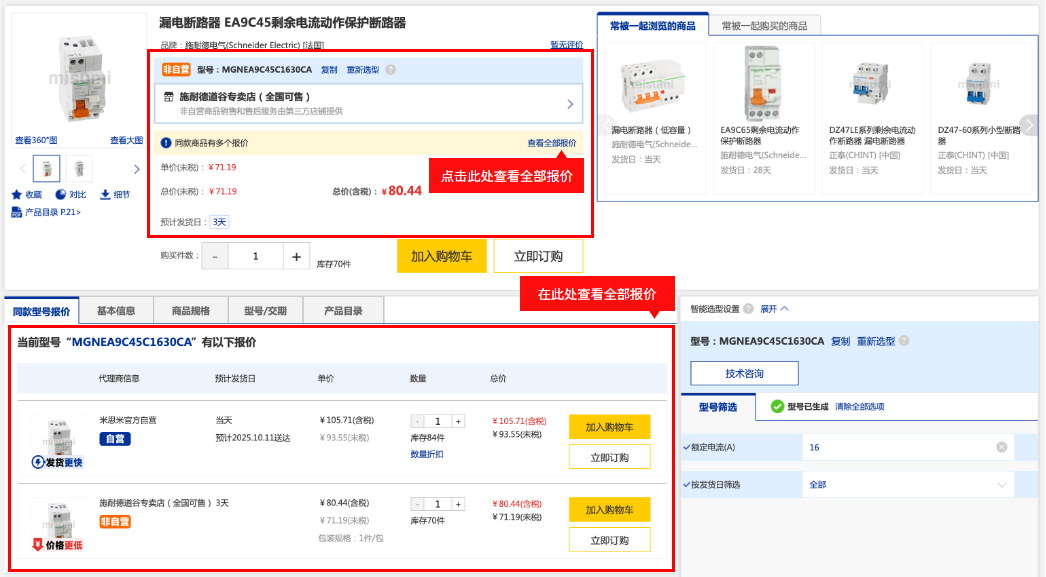The image size is (1046, 577).
Task: Click the star 收藏 favorite icon
Action: click(17, 194)
